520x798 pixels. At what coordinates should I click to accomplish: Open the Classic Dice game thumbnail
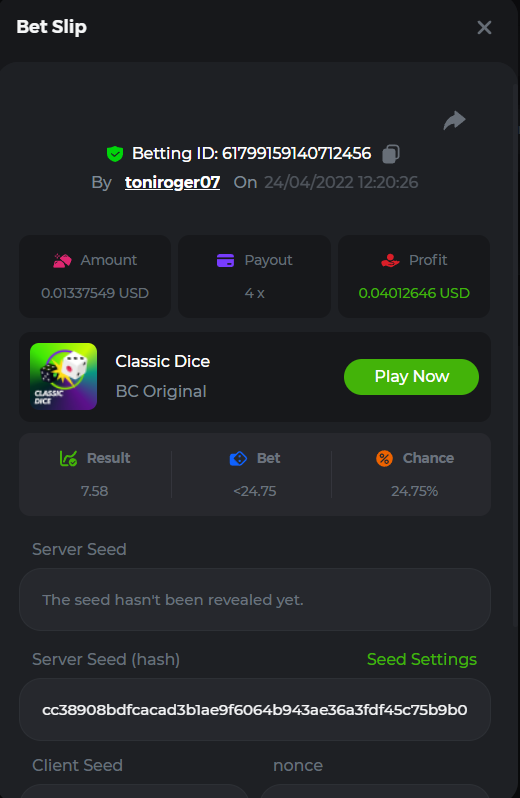64,377
